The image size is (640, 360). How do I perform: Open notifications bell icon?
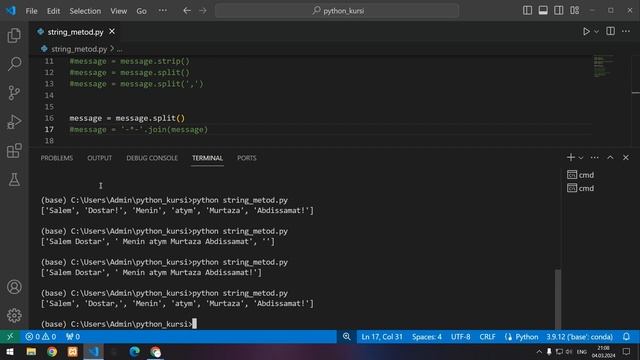pos(626,337)
